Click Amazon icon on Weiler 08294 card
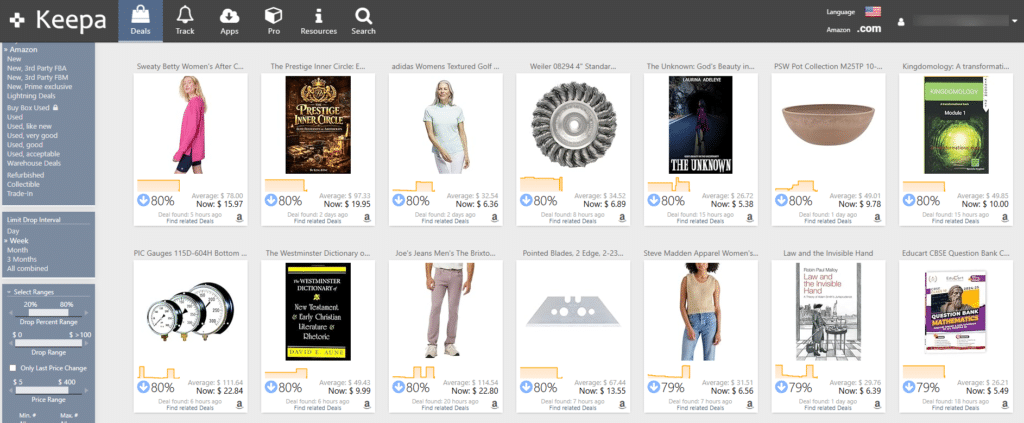Screen dimensions: 1024x423 coord(622,217)
